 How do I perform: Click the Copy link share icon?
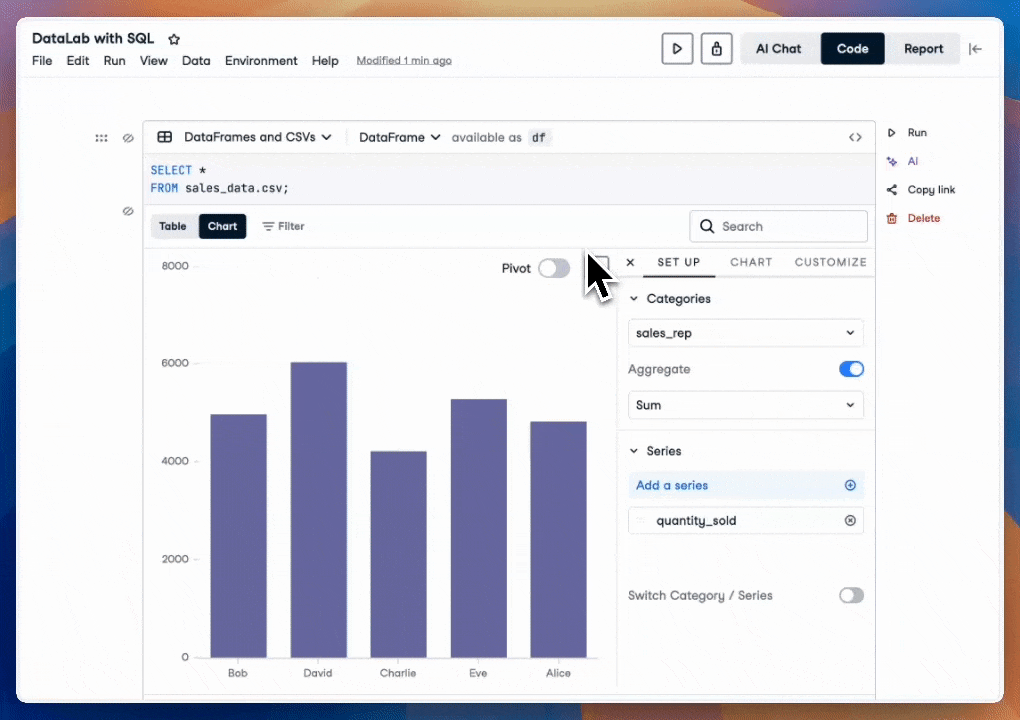(892, 190)
